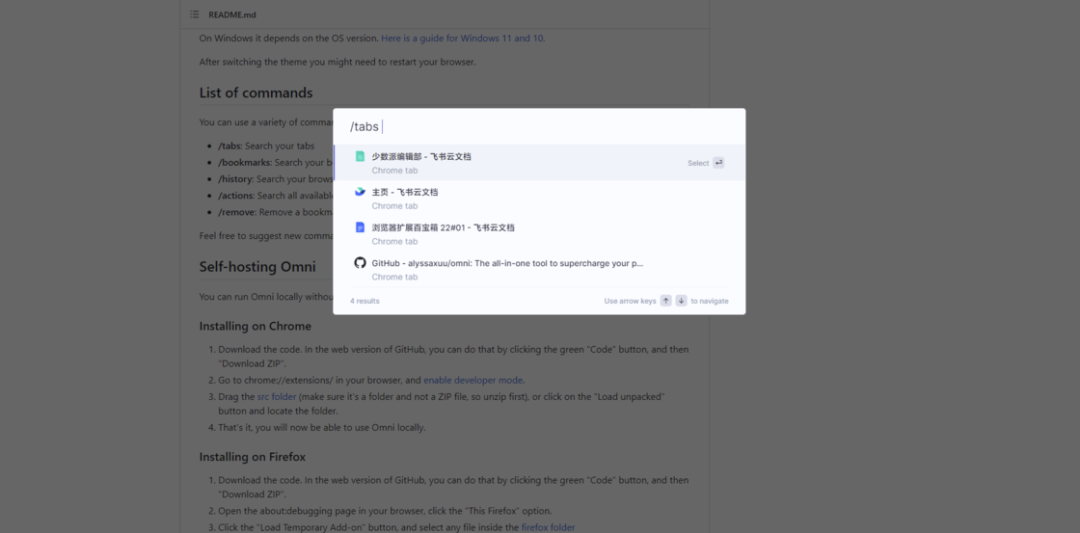
Task: Click the blue document icon of 浏览器扩展百宝箱 tab
Action: click(360, 227)
